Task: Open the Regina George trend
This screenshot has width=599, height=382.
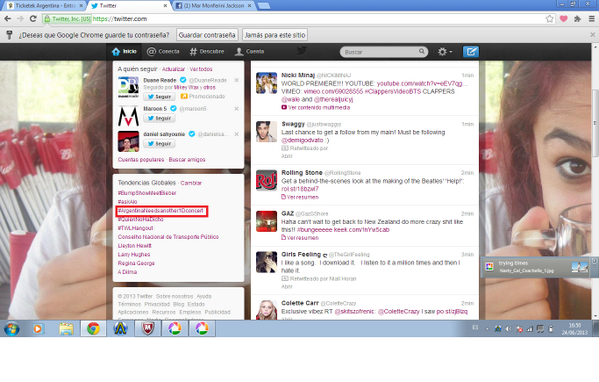Action: point(136,263)
